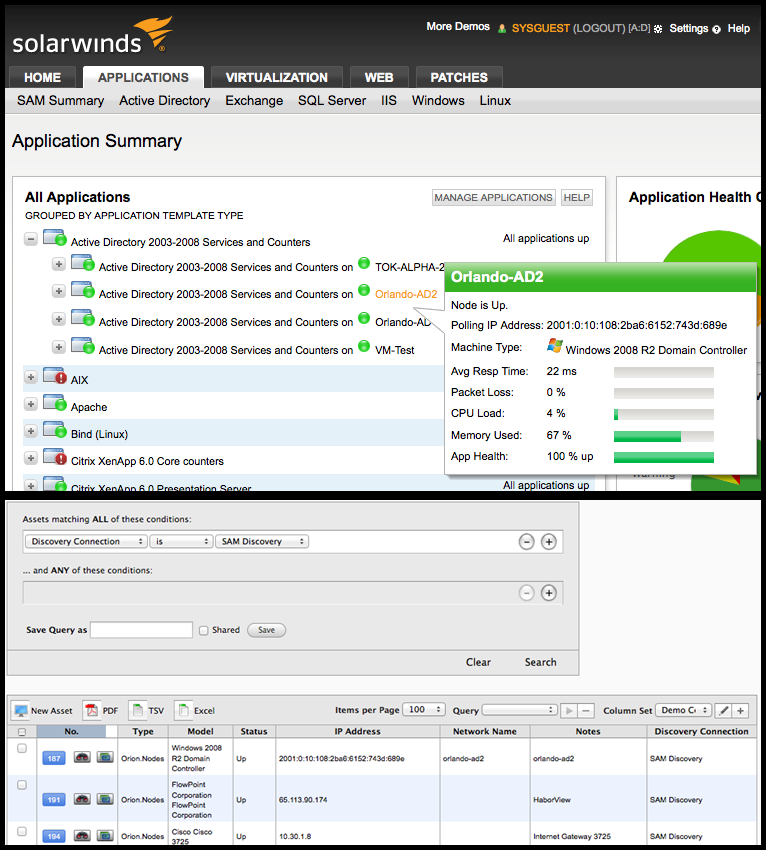Run the selected query with play icon
Screen dimensions: 766x850
[x=569, y=711]
